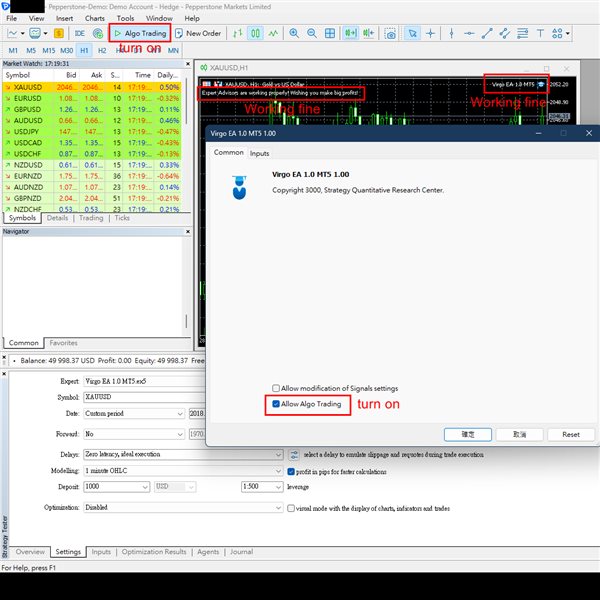The height and width of the screenshot is (600, 600).
Task: Click the green circular icon right of IDE
Action: coord(98,34)
